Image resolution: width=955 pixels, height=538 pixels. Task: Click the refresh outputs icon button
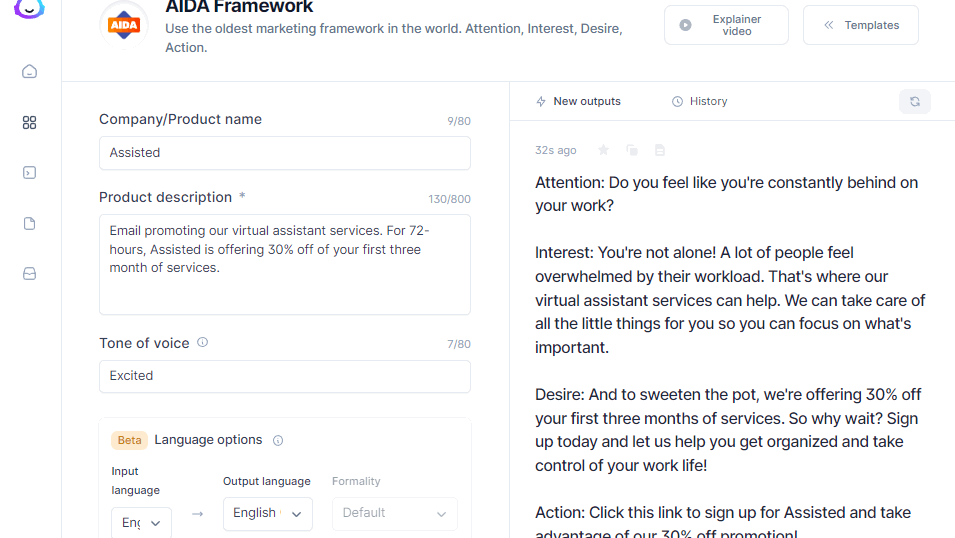[914, 101]
